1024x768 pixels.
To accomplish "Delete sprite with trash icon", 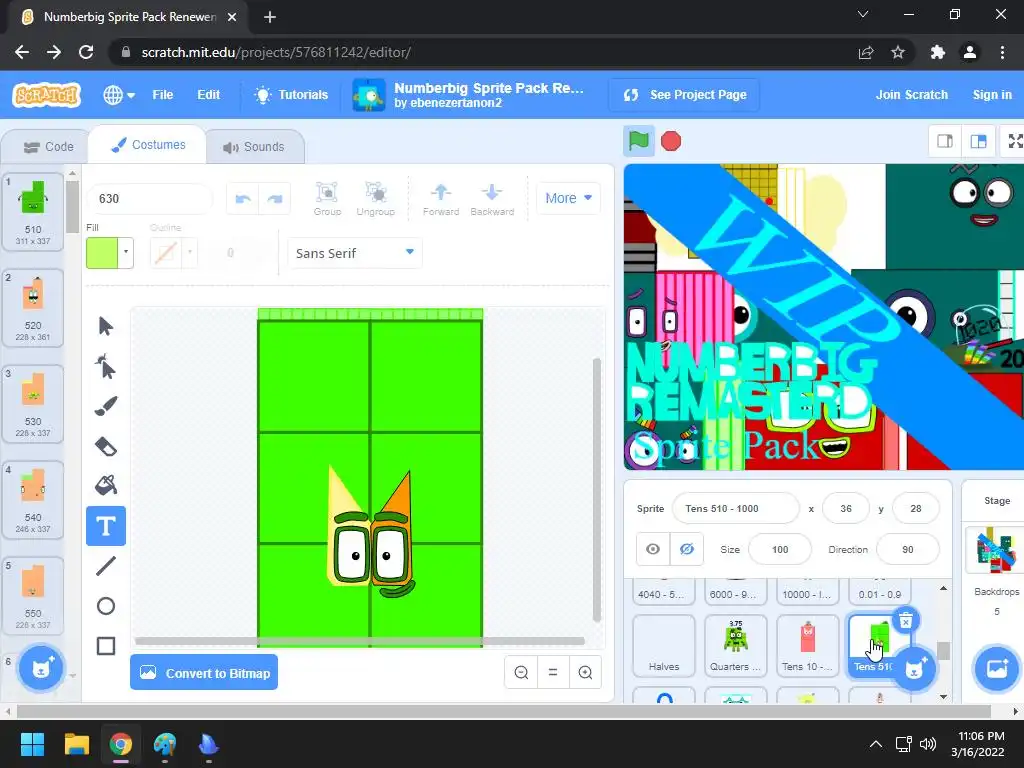I will (906, 620).
